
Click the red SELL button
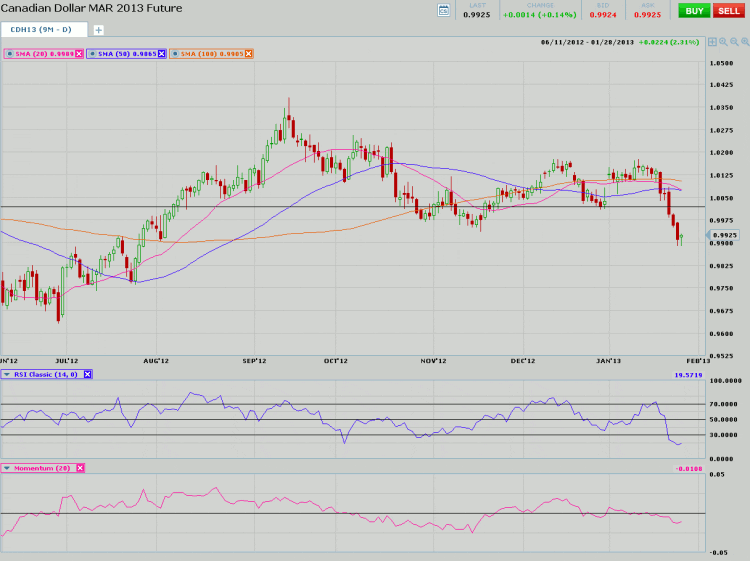(x=729, y=10)
